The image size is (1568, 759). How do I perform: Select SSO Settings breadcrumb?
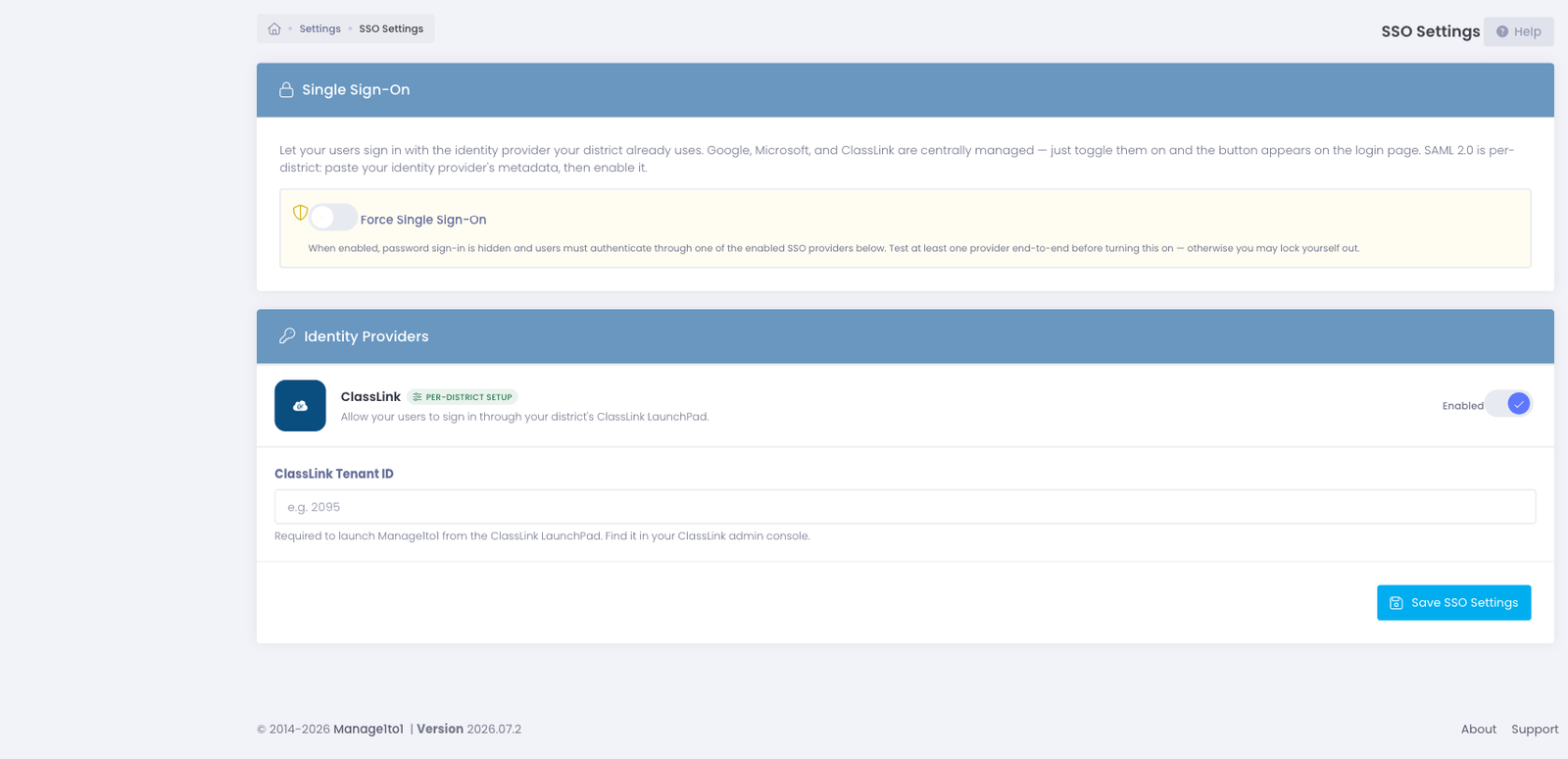click(391, 29)
